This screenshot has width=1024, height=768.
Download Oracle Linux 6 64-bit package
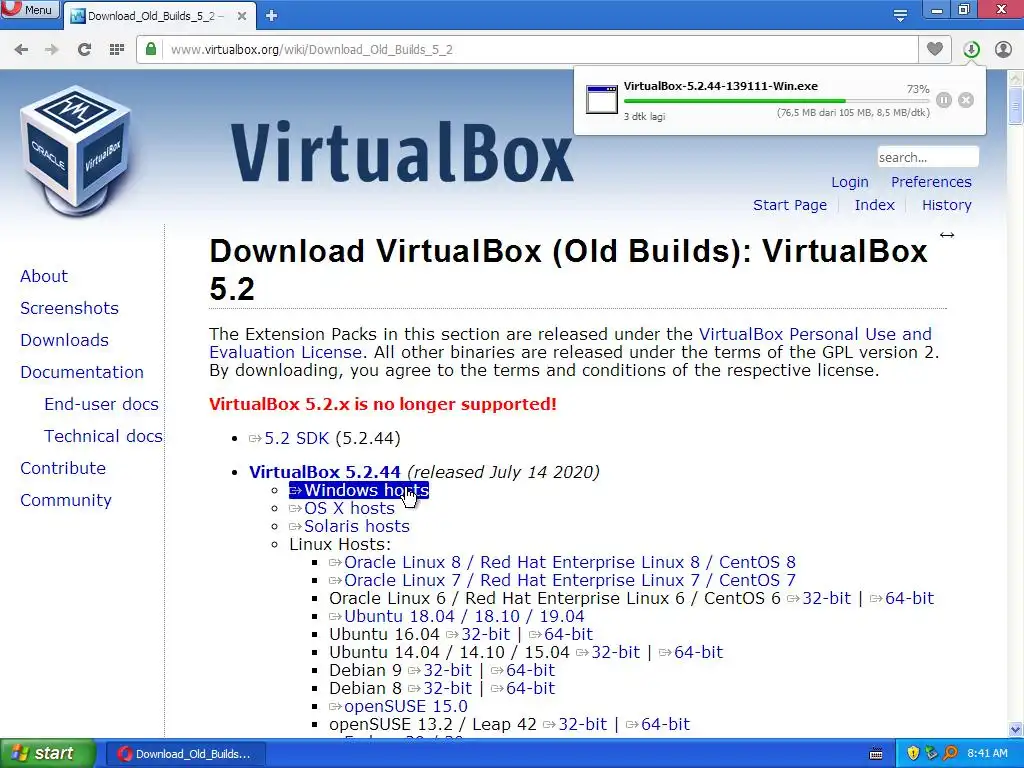point(902,598)
